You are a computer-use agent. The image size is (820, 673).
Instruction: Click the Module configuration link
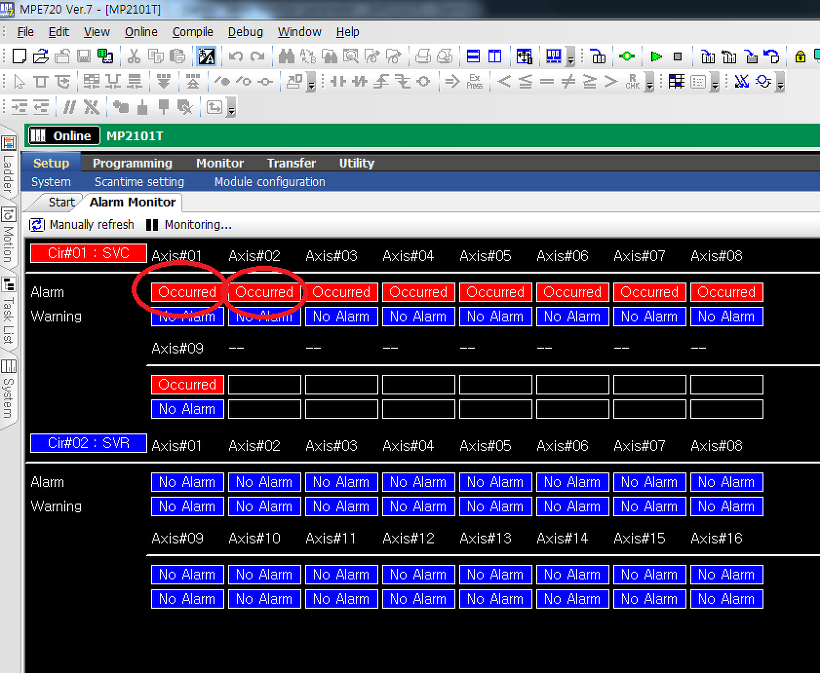point(270,182)
